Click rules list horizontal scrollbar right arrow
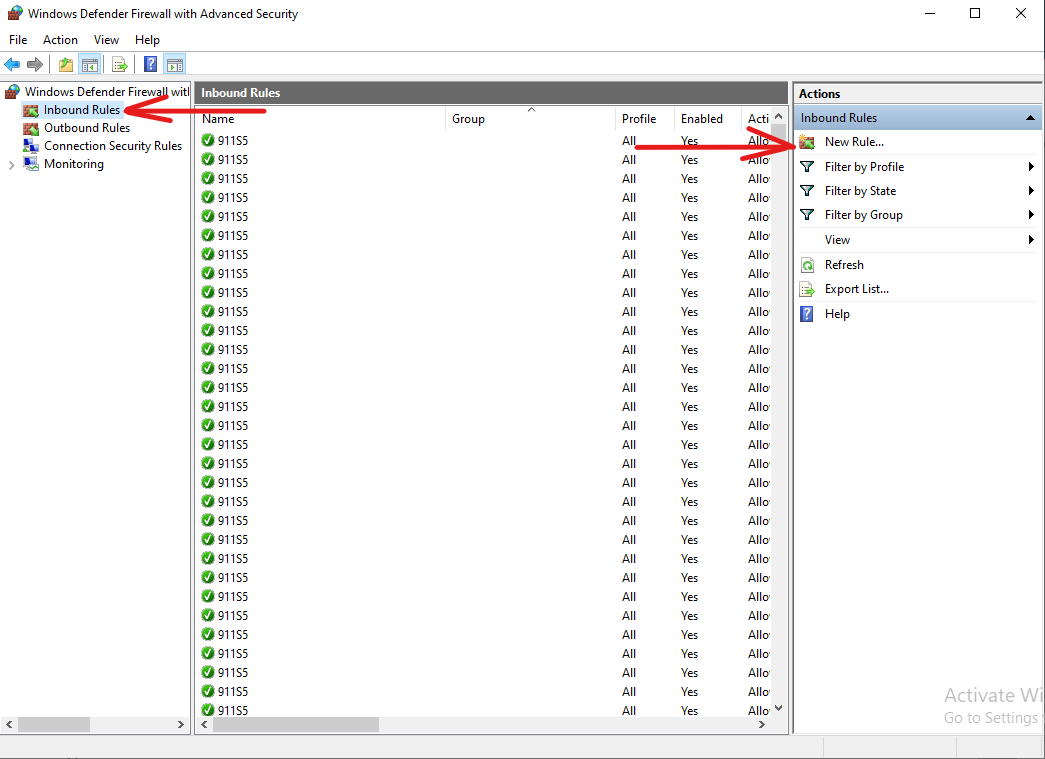 (762, 724)
